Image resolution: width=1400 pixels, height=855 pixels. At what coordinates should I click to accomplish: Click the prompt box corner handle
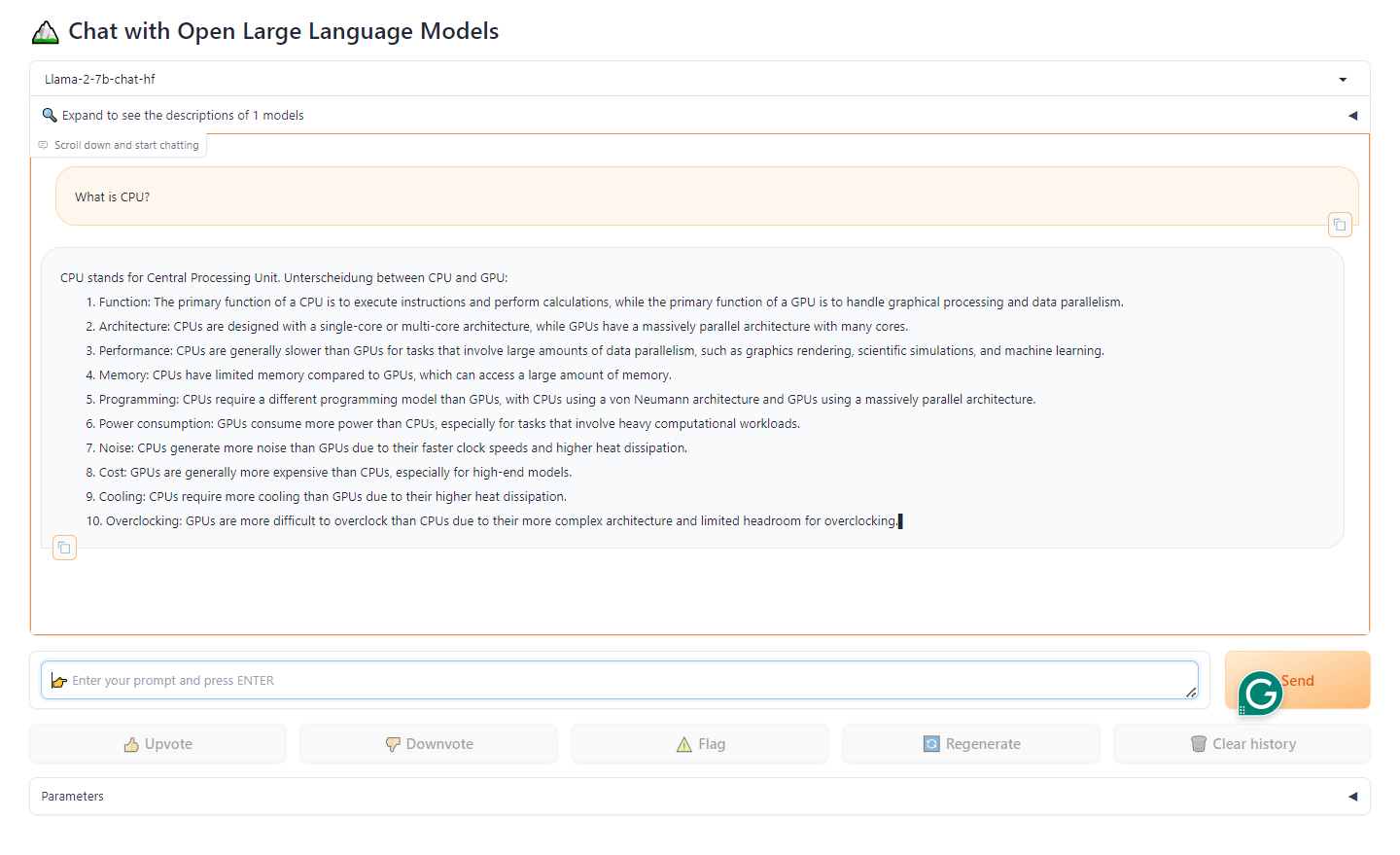tap(1191, 693)
